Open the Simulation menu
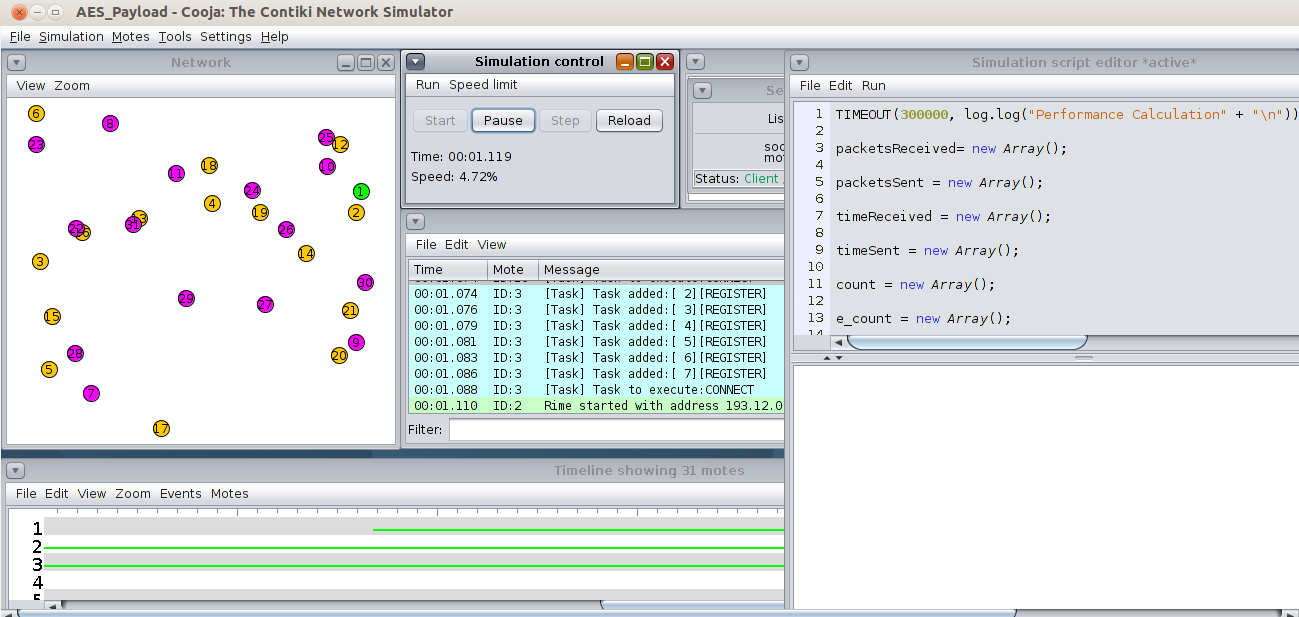The width and height of the screenshot is (1299, 617). 71,37
